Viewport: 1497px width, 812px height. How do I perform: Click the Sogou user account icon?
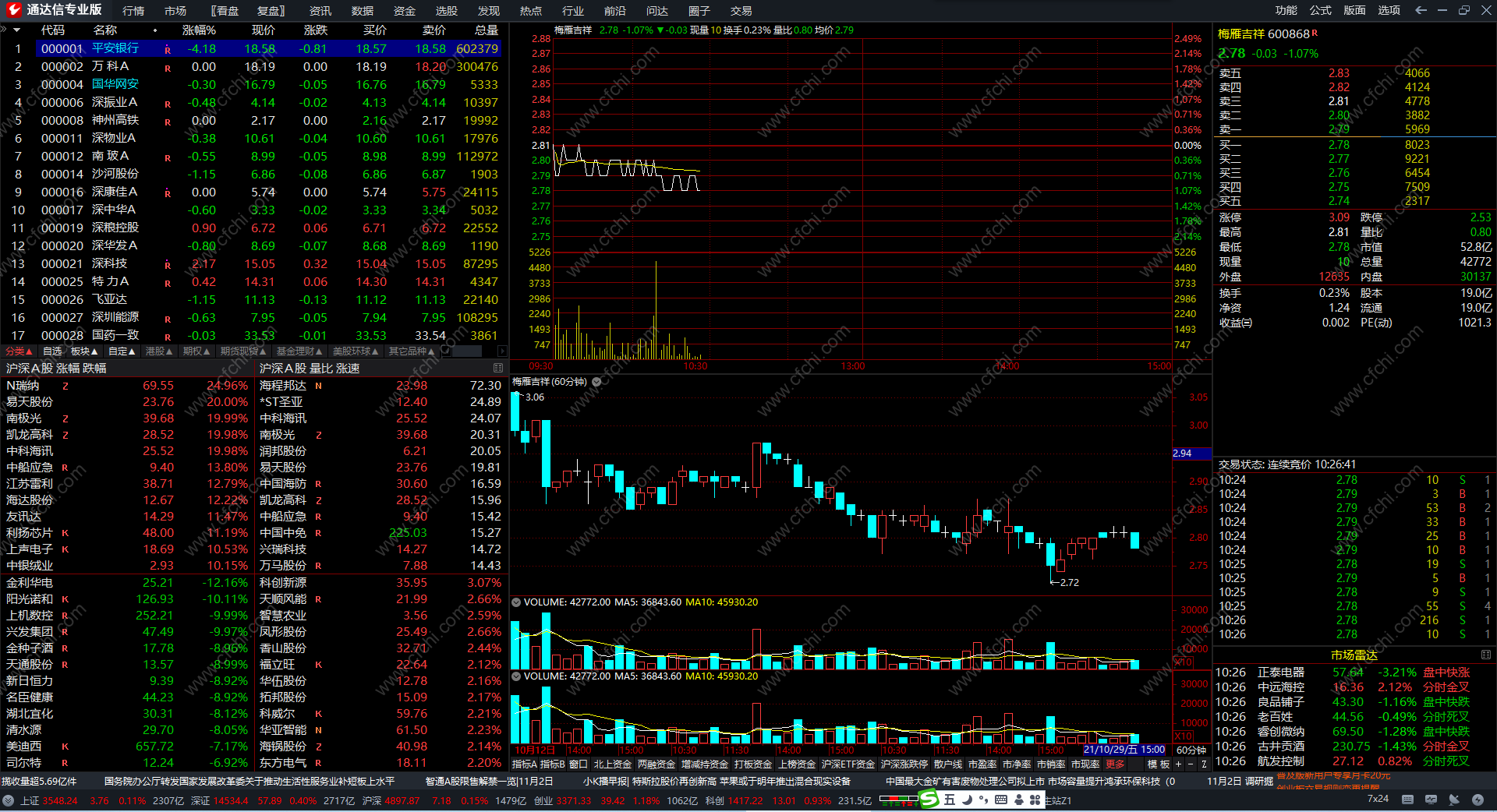[1018, 800]
